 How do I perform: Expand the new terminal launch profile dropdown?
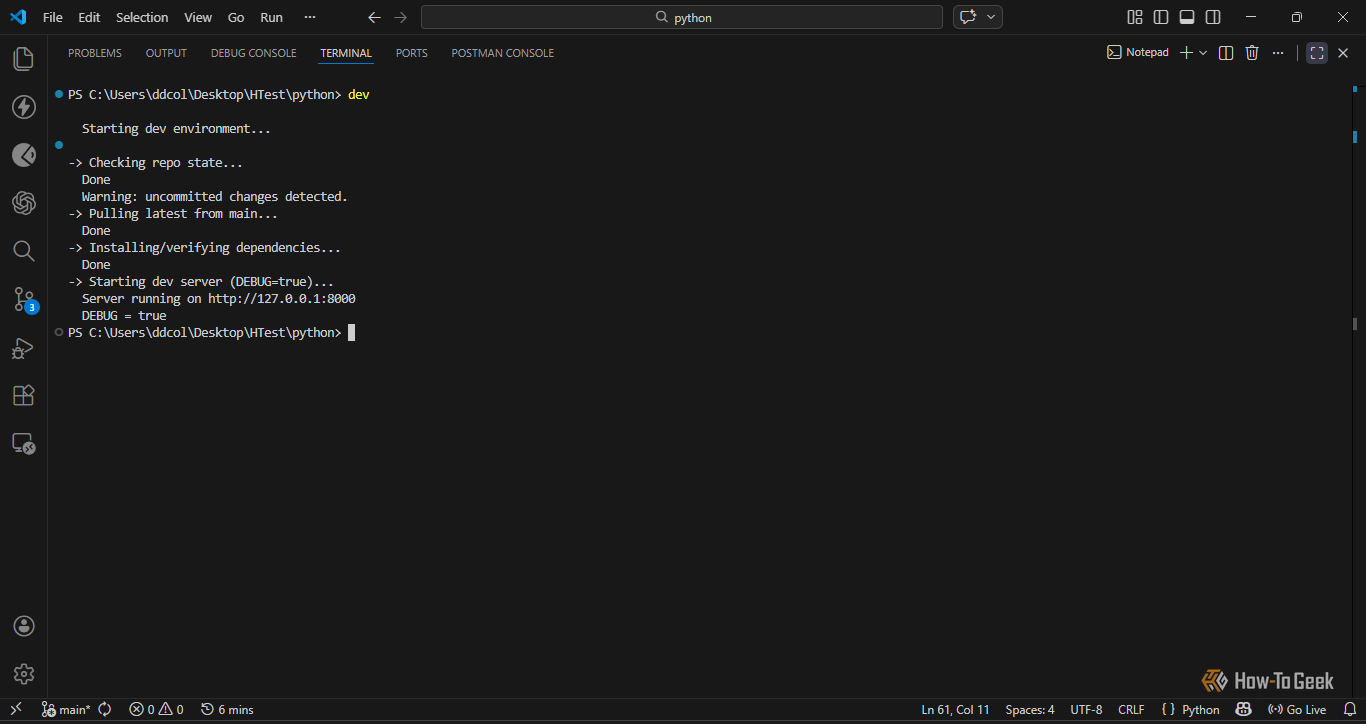tap(1203, 53)
